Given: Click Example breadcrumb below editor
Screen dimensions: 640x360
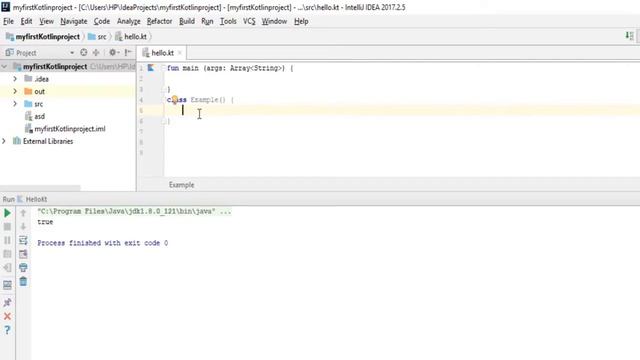Looking at the screenshot, I should click(182, 185).
